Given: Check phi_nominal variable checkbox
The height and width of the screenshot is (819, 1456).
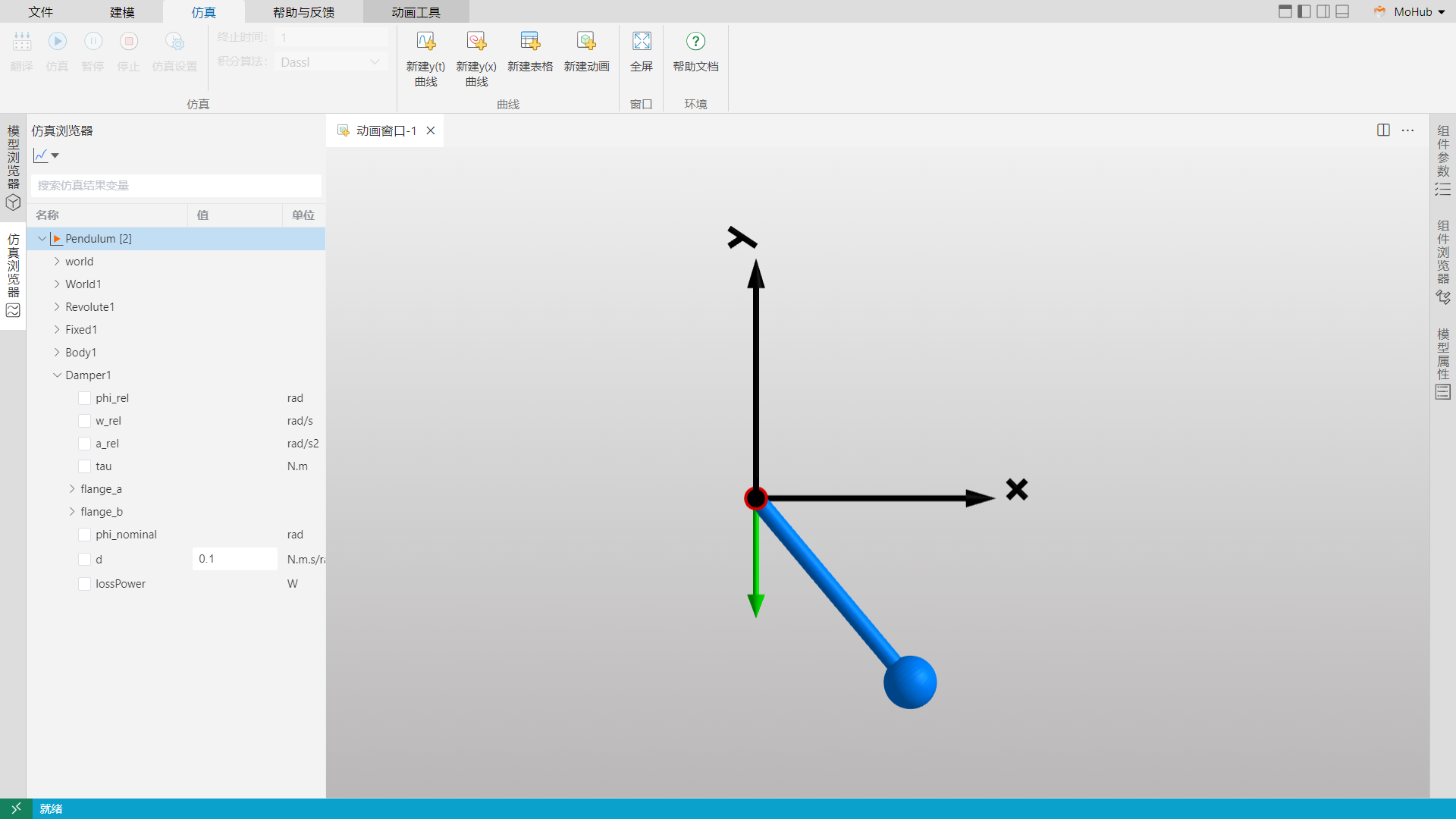Looking at the screenshot, I should click(84, 535).
